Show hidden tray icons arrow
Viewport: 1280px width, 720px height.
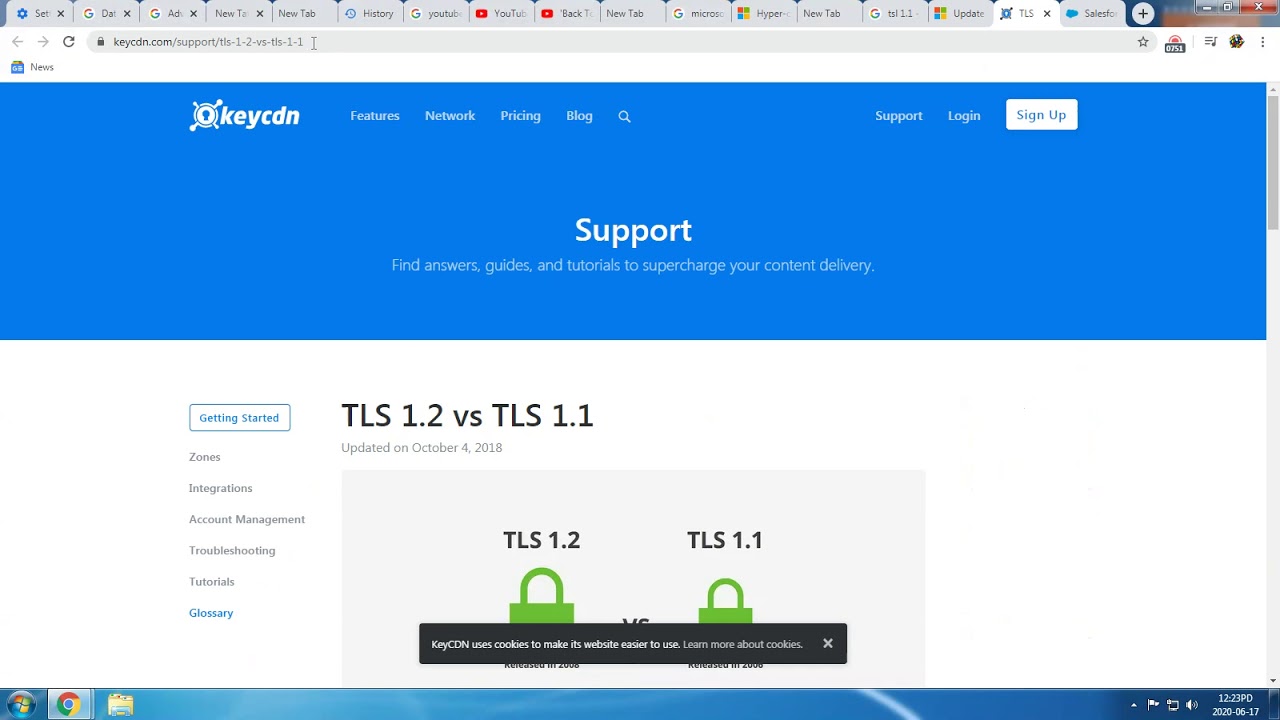[1134, 704]
